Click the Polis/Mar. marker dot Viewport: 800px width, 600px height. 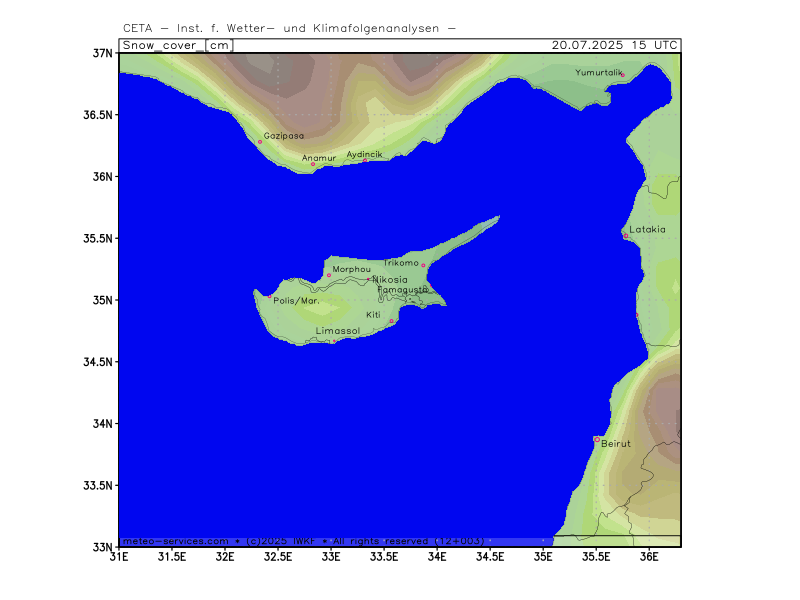coord(270,296)
